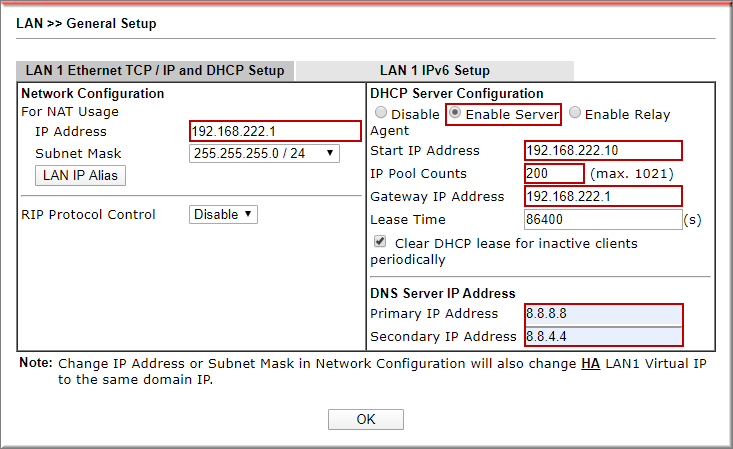Click the IP Pool Counts field

tap(554, 174)
